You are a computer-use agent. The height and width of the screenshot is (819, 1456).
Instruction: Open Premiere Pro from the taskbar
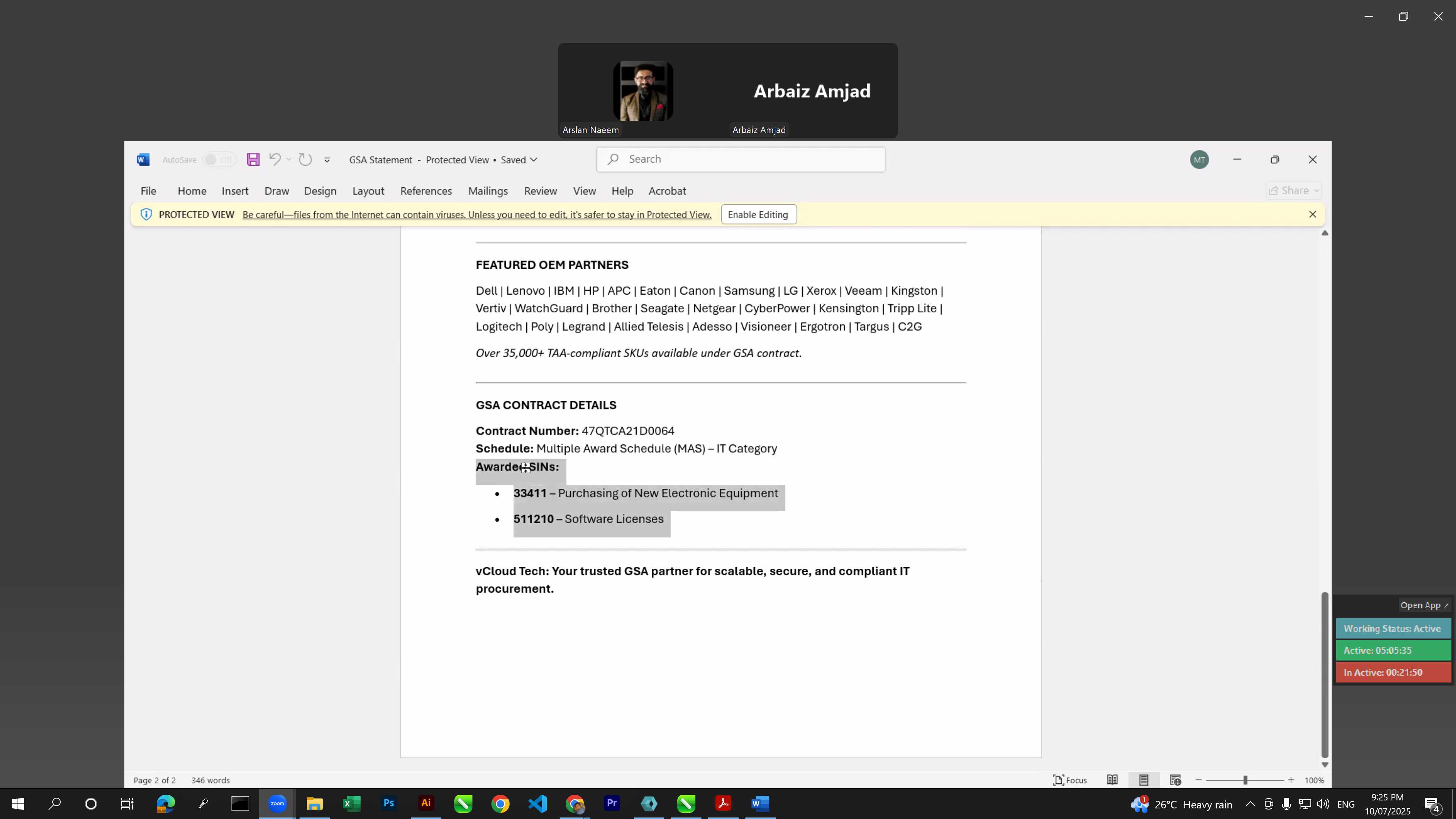pos(612,804)
